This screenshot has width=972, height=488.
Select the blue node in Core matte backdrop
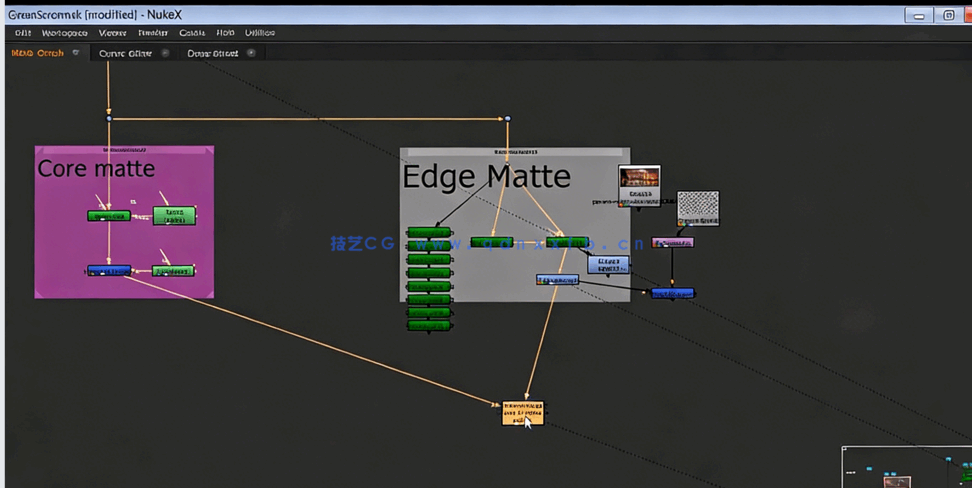(x=108, y=270)
